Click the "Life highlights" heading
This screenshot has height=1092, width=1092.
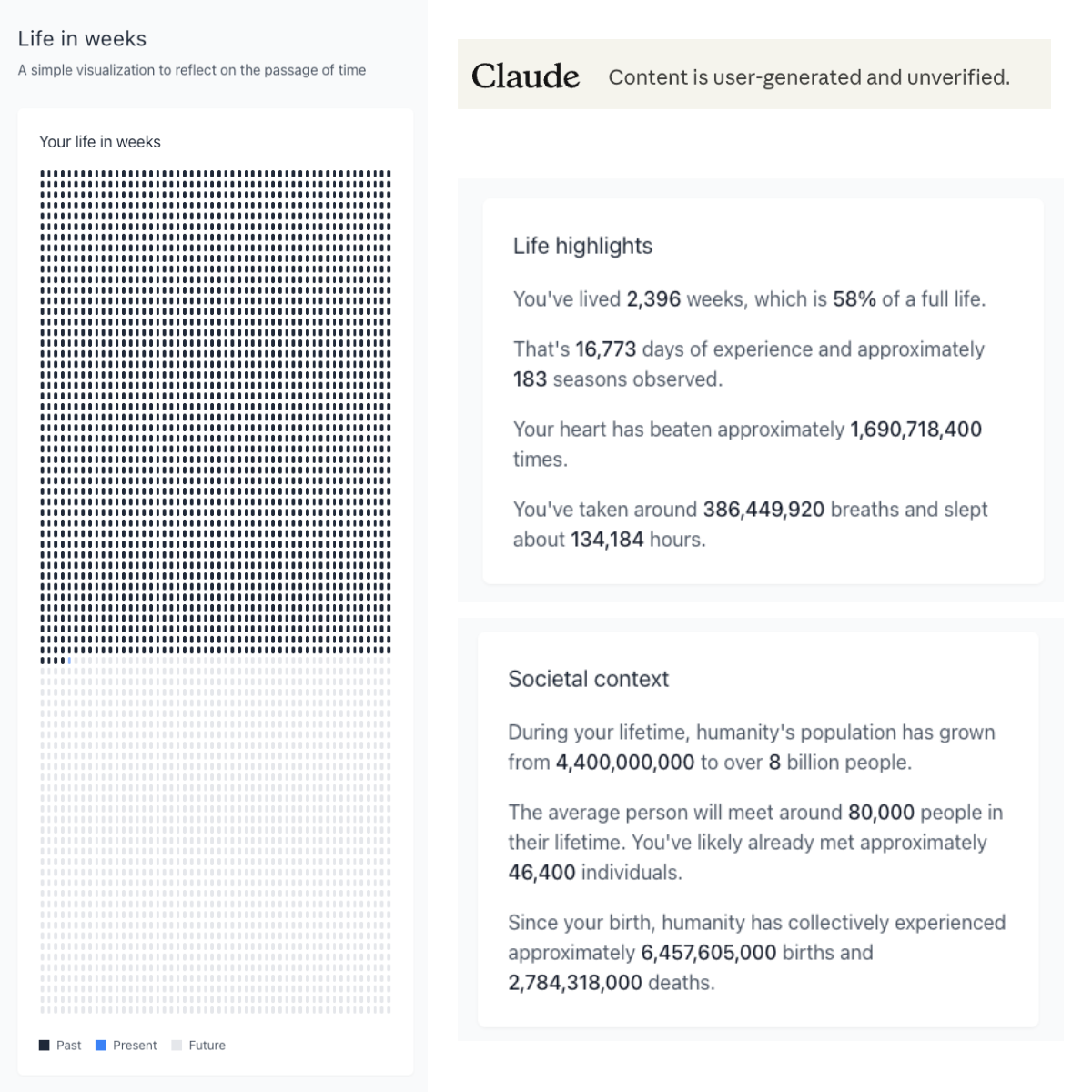pos(582,246)
